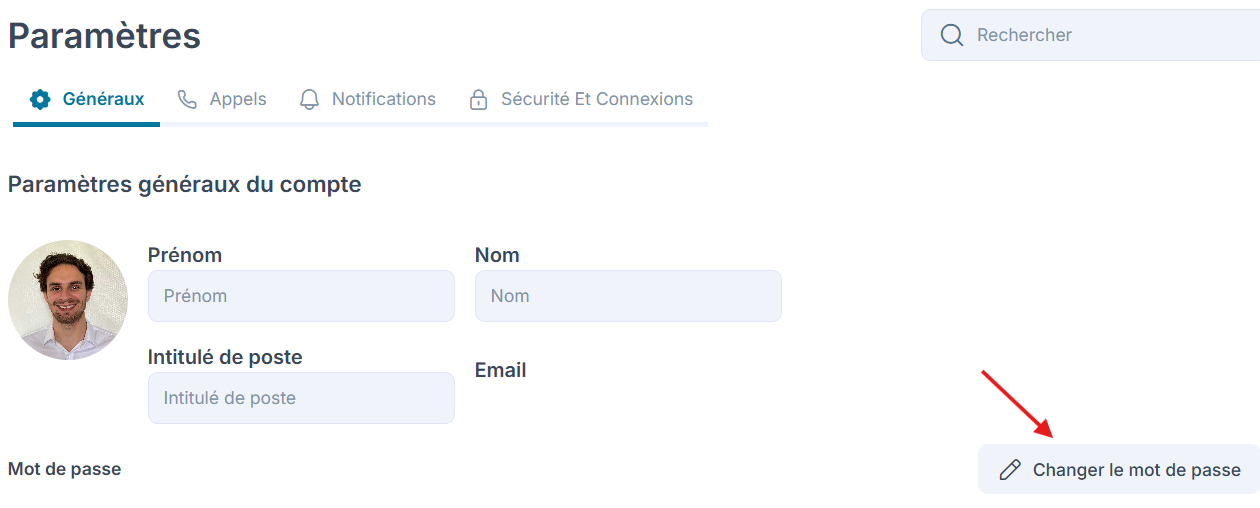The width and height of the screenshot is (1260, 508).
Task: Click the magnifying glass search icon
Action: coord(952,35)
